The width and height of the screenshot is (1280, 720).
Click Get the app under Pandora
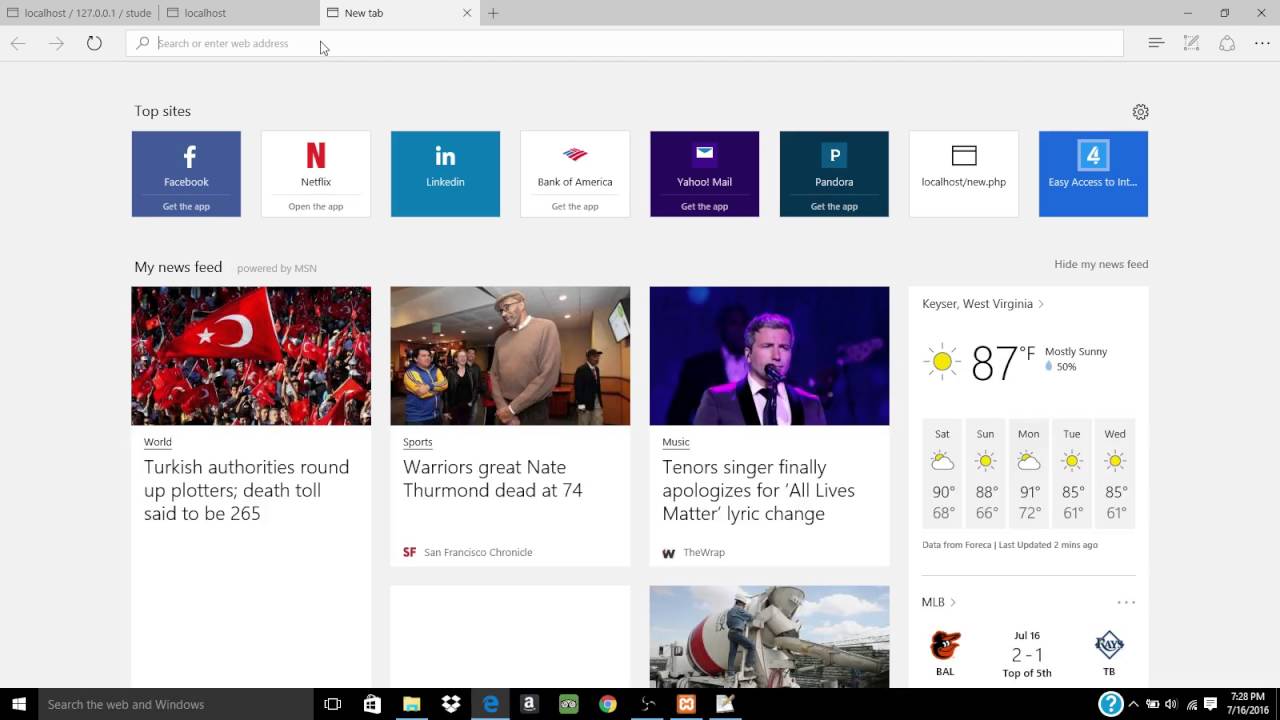point(834,207)
